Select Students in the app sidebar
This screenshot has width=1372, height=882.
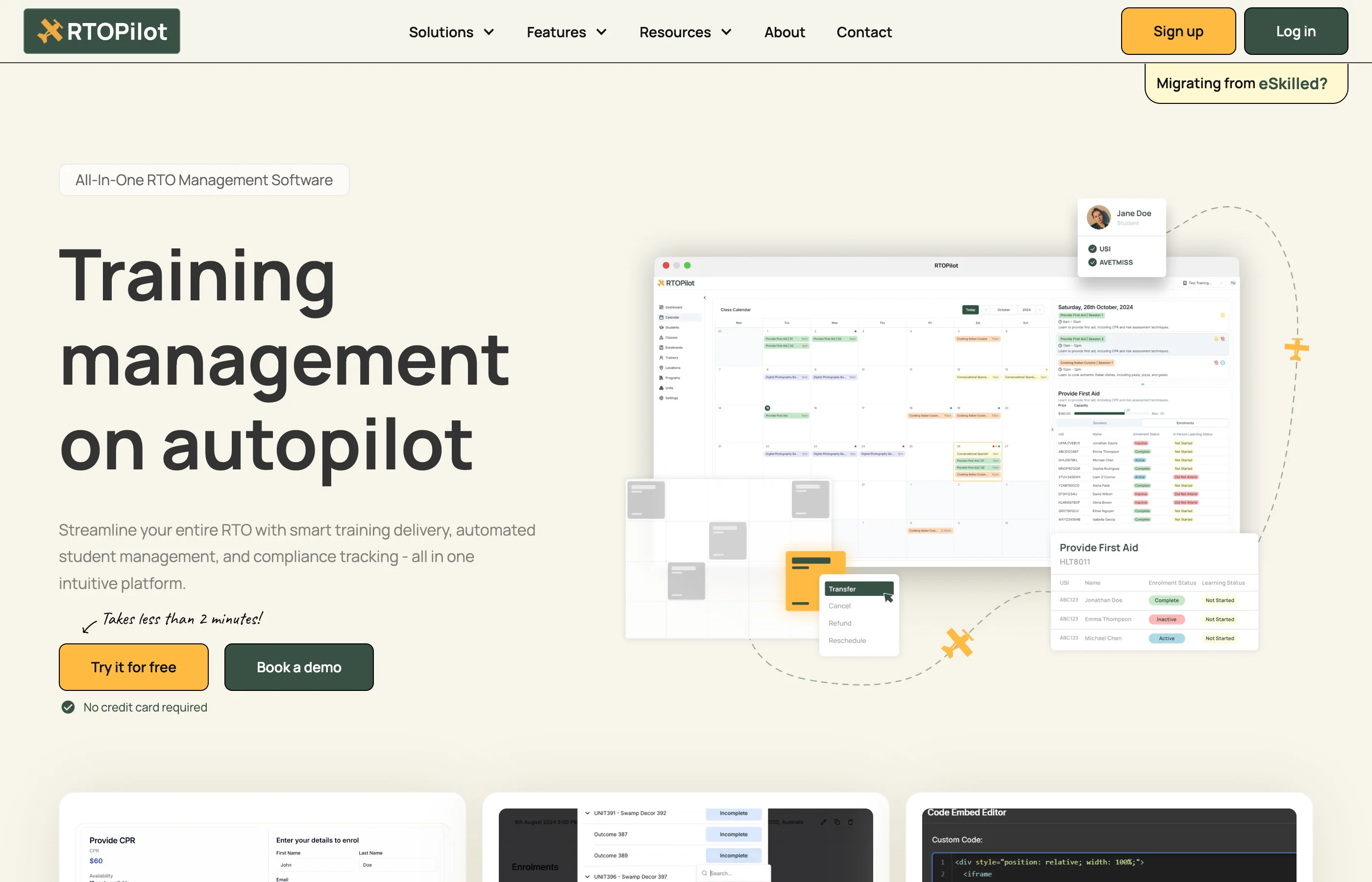tap(672, 328)
